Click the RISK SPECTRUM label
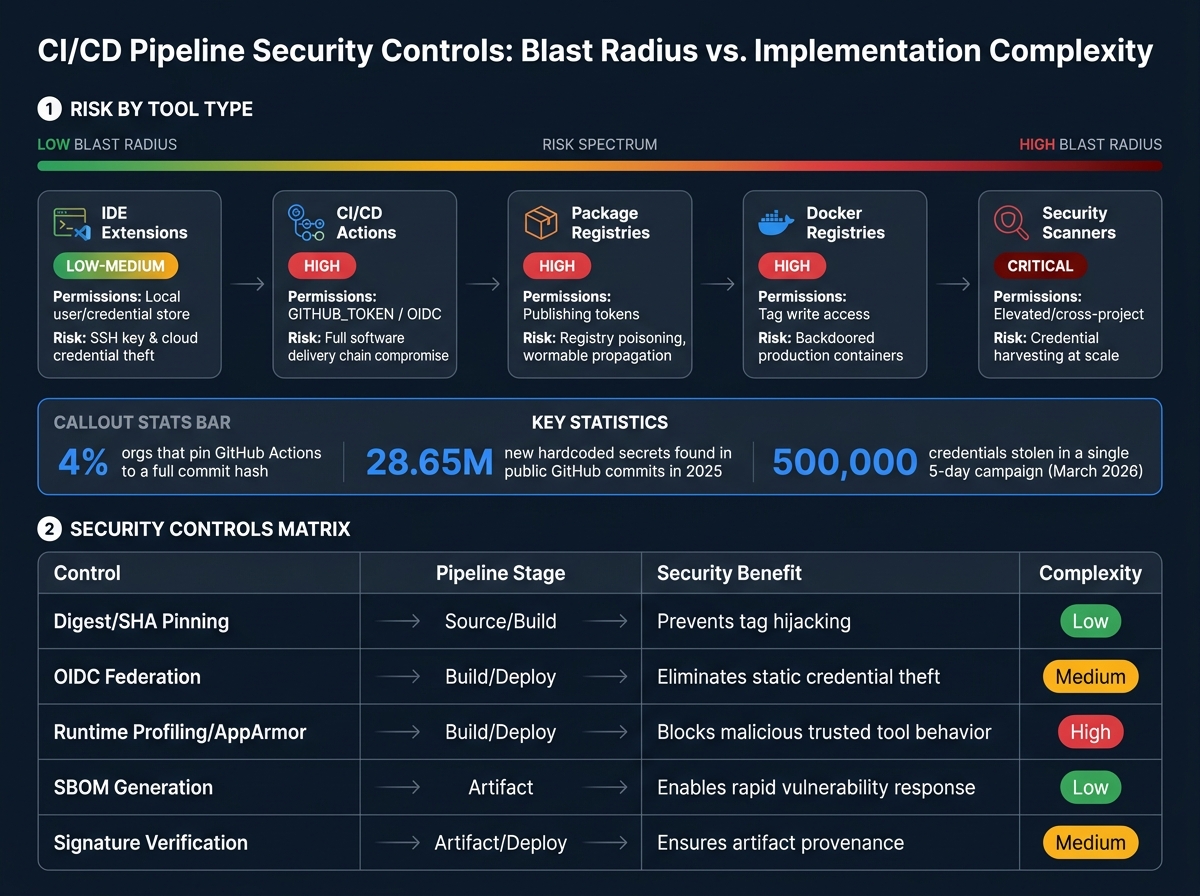Screen dimensions: 1200x896 point(600,144)
